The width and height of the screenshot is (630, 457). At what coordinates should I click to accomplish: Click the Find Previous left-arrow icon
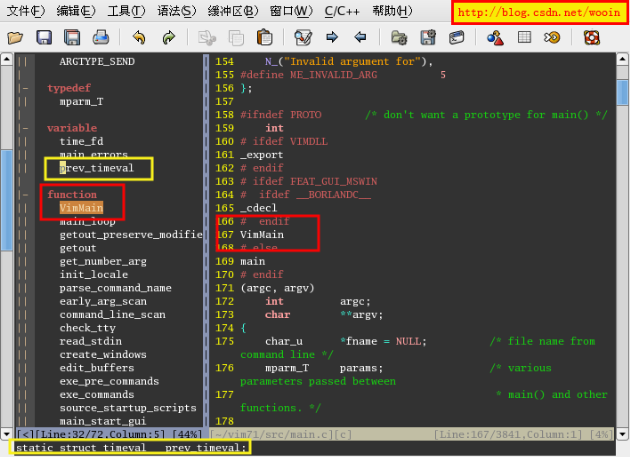pos(360,38)
